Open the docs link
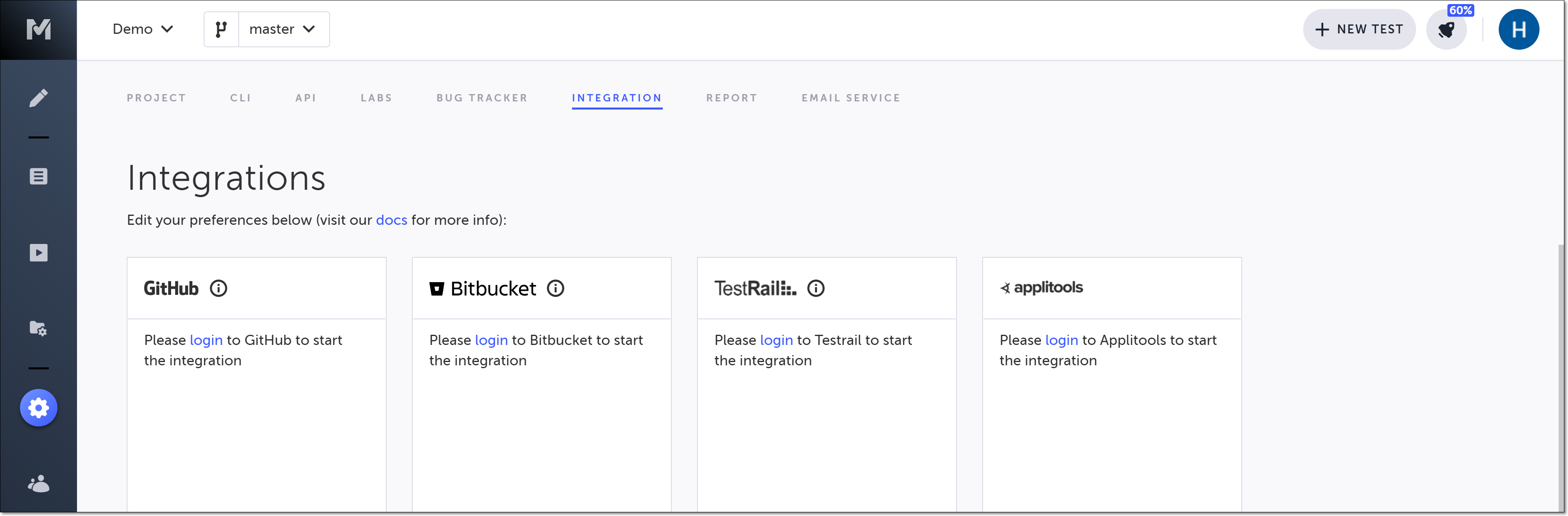 (391, 220)
